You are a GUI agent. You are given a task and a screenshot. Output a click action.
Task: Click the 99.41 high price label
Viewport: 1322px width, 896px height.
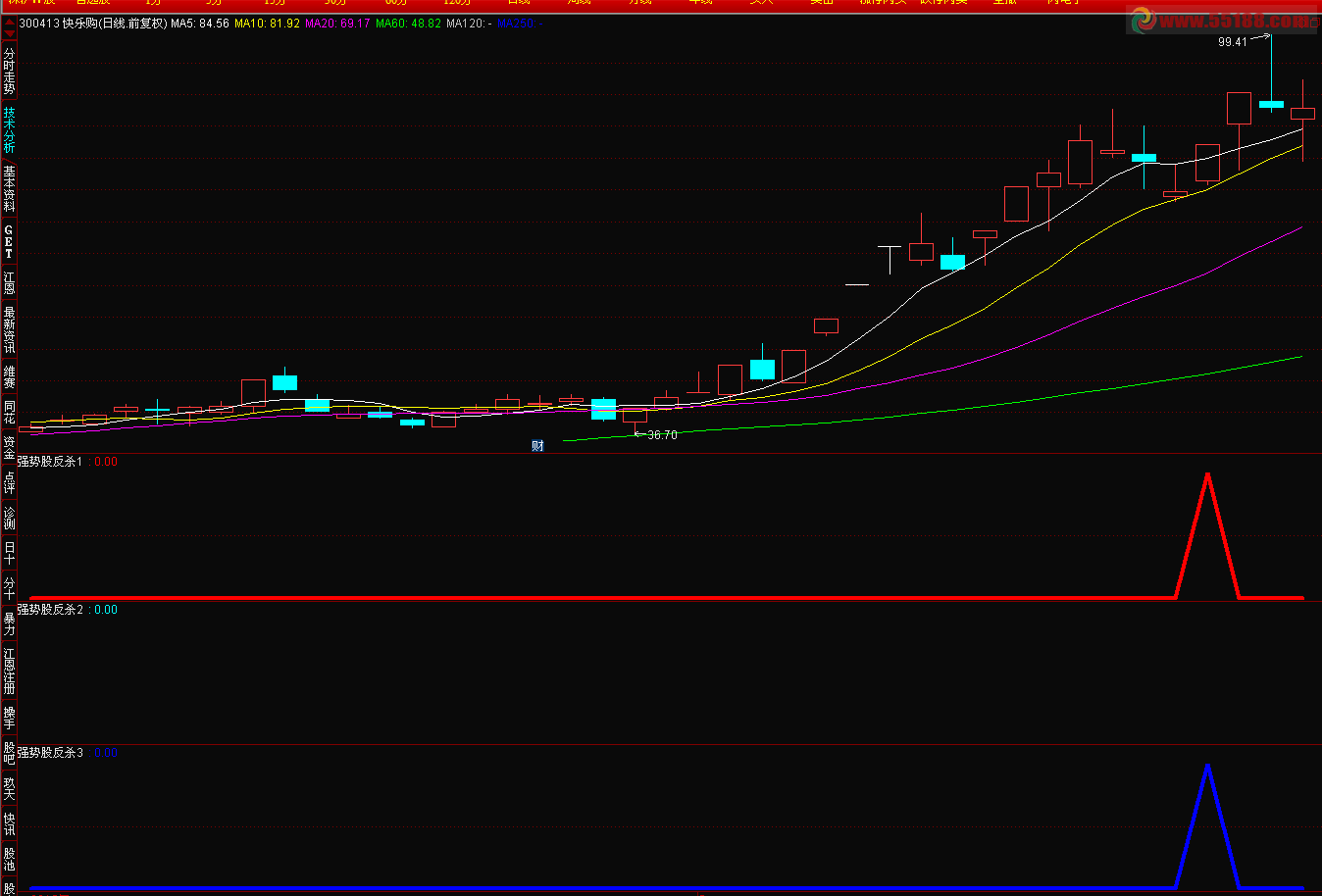click(x=1233, y=42)
